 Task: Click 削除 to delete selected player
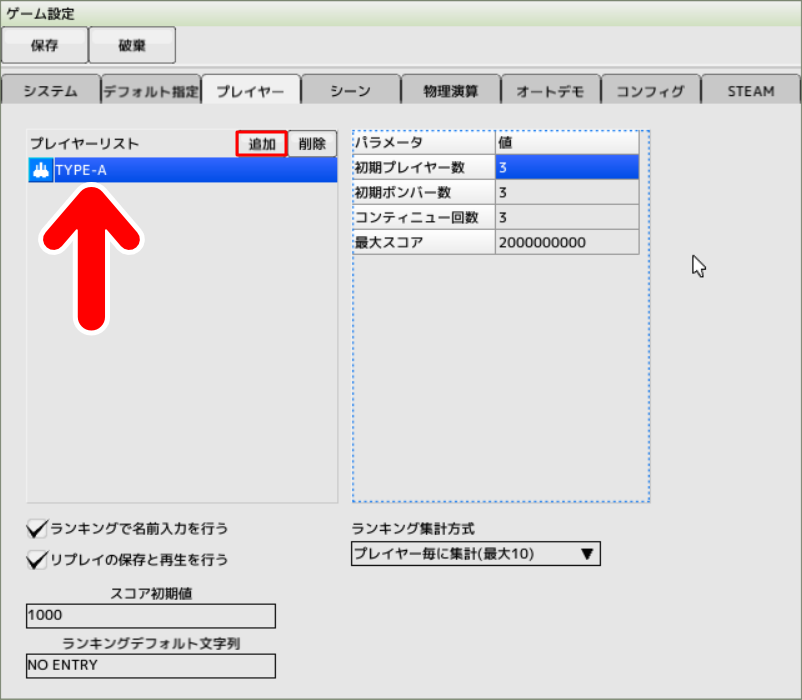coord(312,143)
